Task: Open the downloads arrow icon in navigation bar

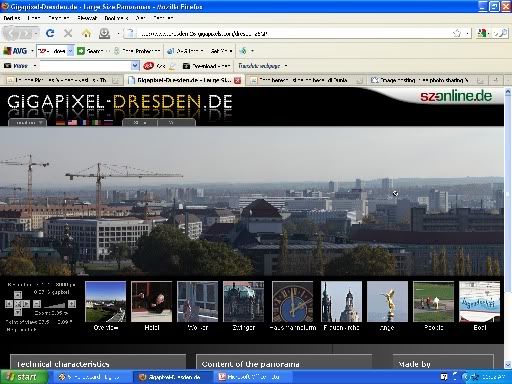Action: 104,33
